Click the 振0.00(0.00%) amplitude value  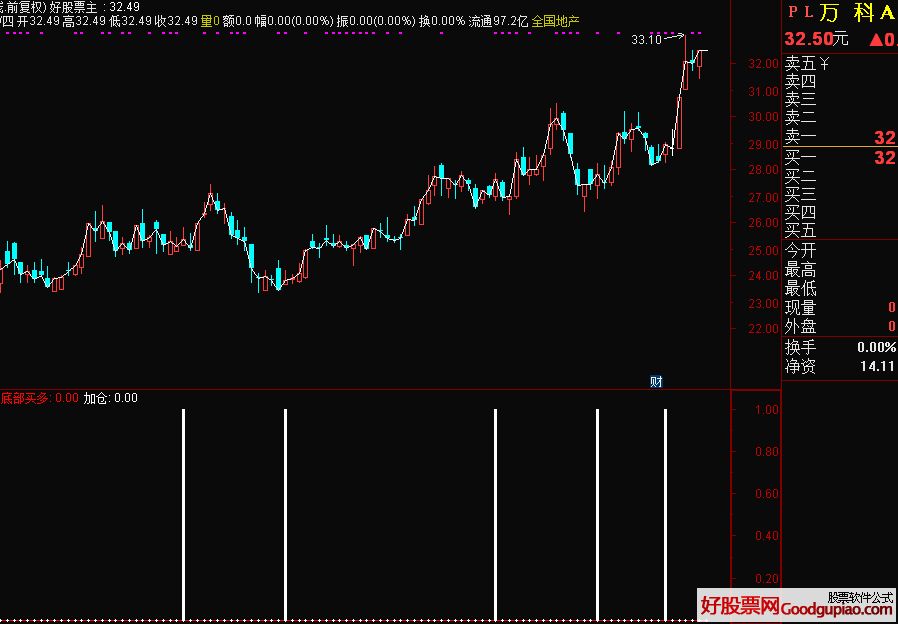point(376,22)
